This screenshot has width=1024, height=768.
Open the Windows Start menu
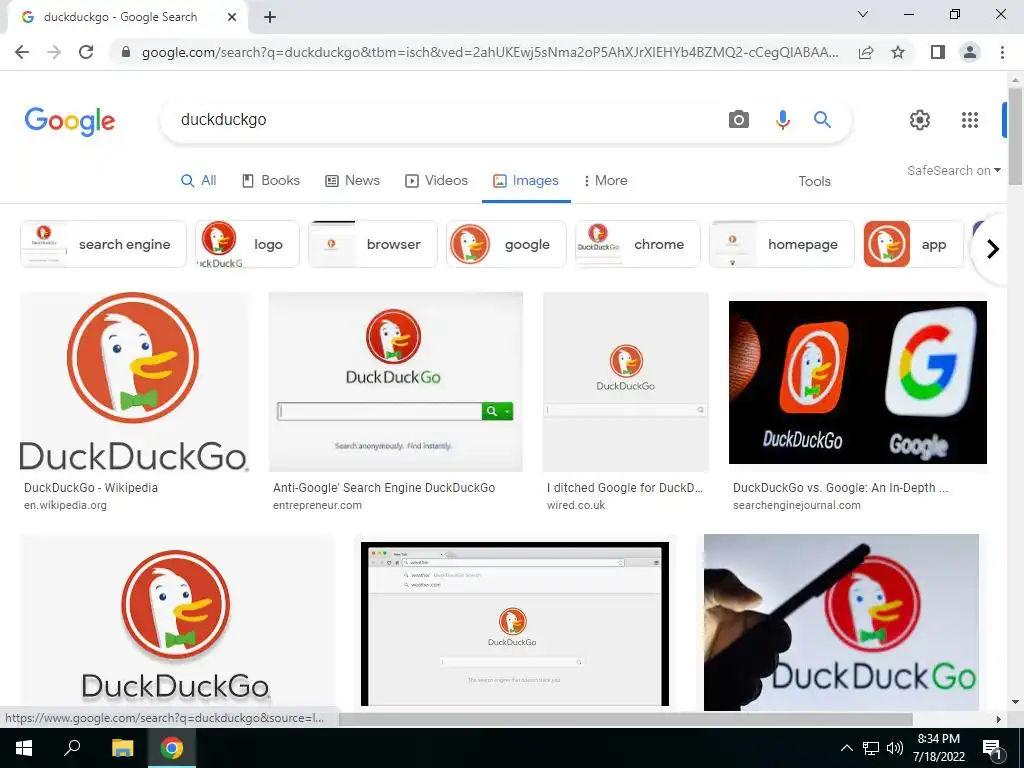(24, 748)
